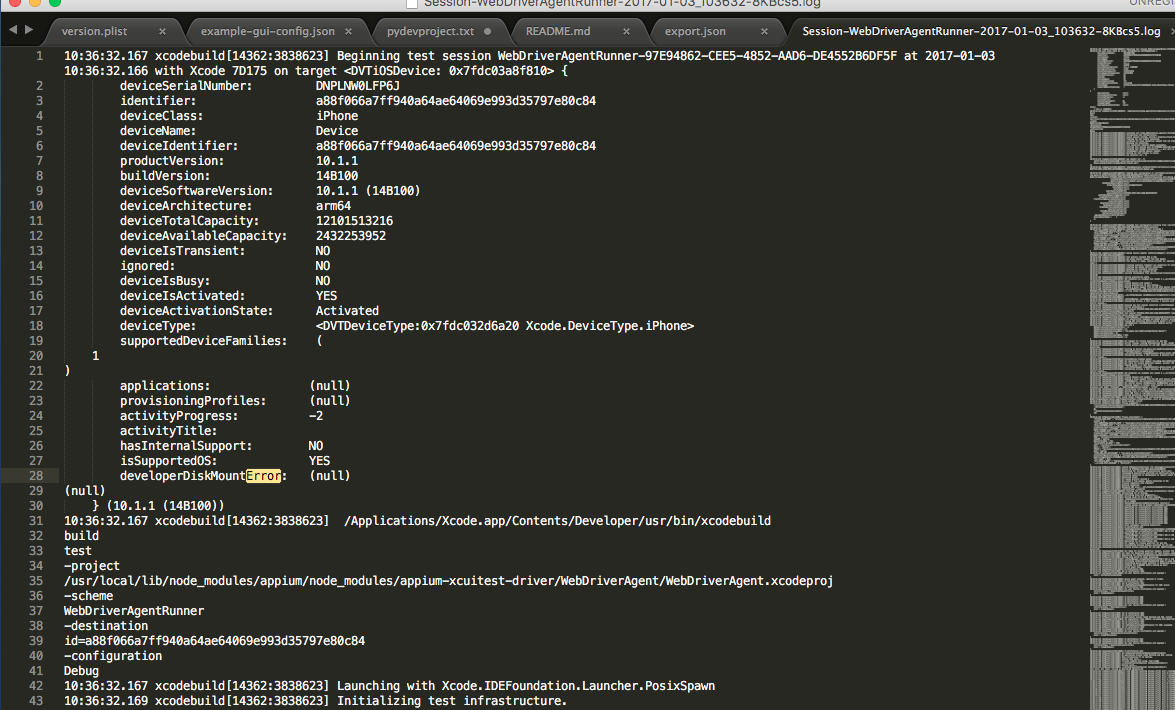
Task: Click the "productVersion:" label
Action: 172,161
